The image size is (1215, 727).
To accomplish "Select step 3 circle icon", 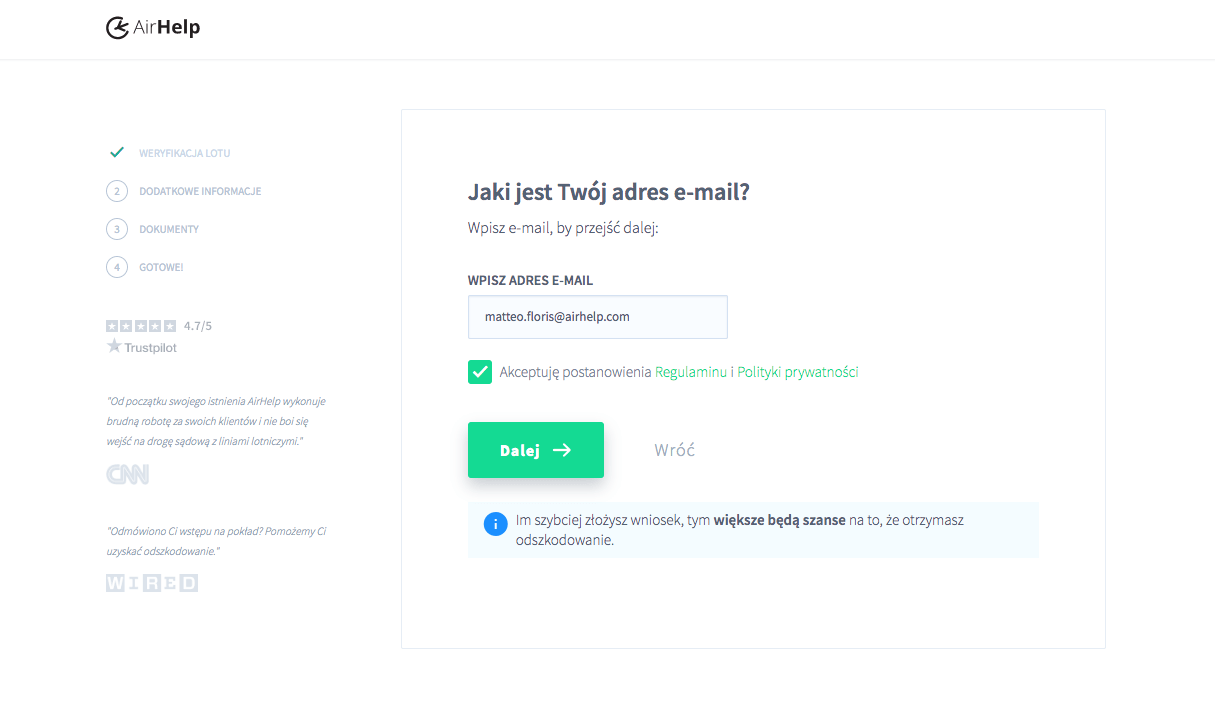I will (x=117, y=229).
